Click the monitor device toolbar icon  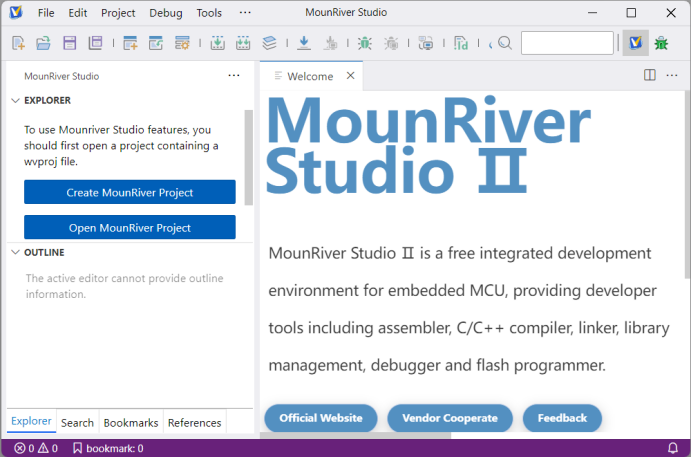426,43
